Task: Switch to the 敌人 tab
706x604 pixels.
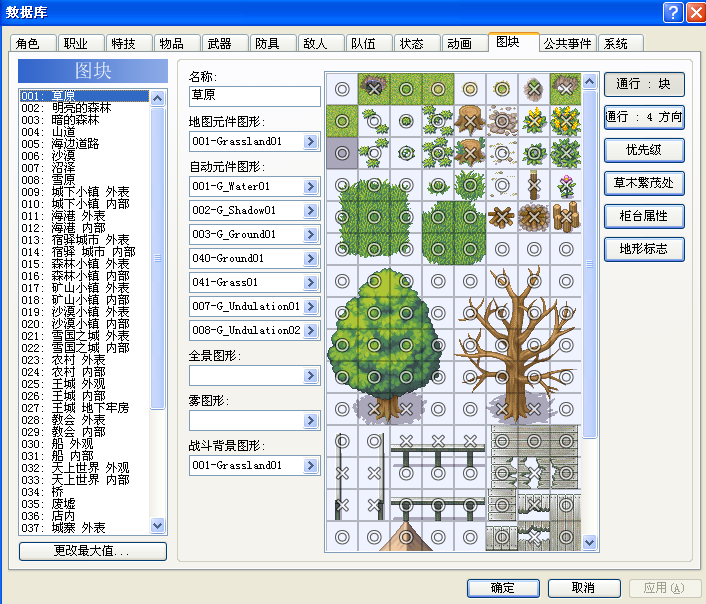Action: tap(321, 44)
